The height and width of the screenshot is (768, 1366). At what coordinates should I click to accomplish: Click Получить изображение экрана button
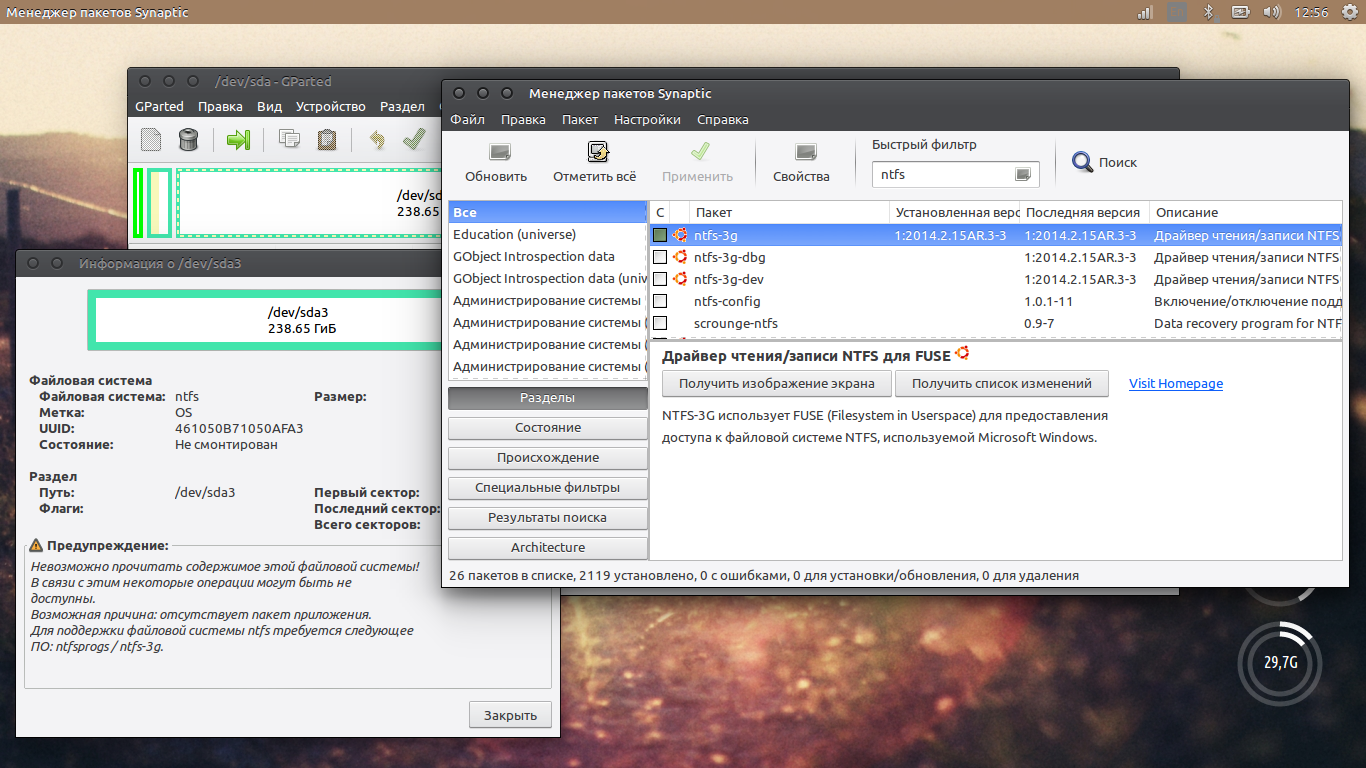point(776,383)
